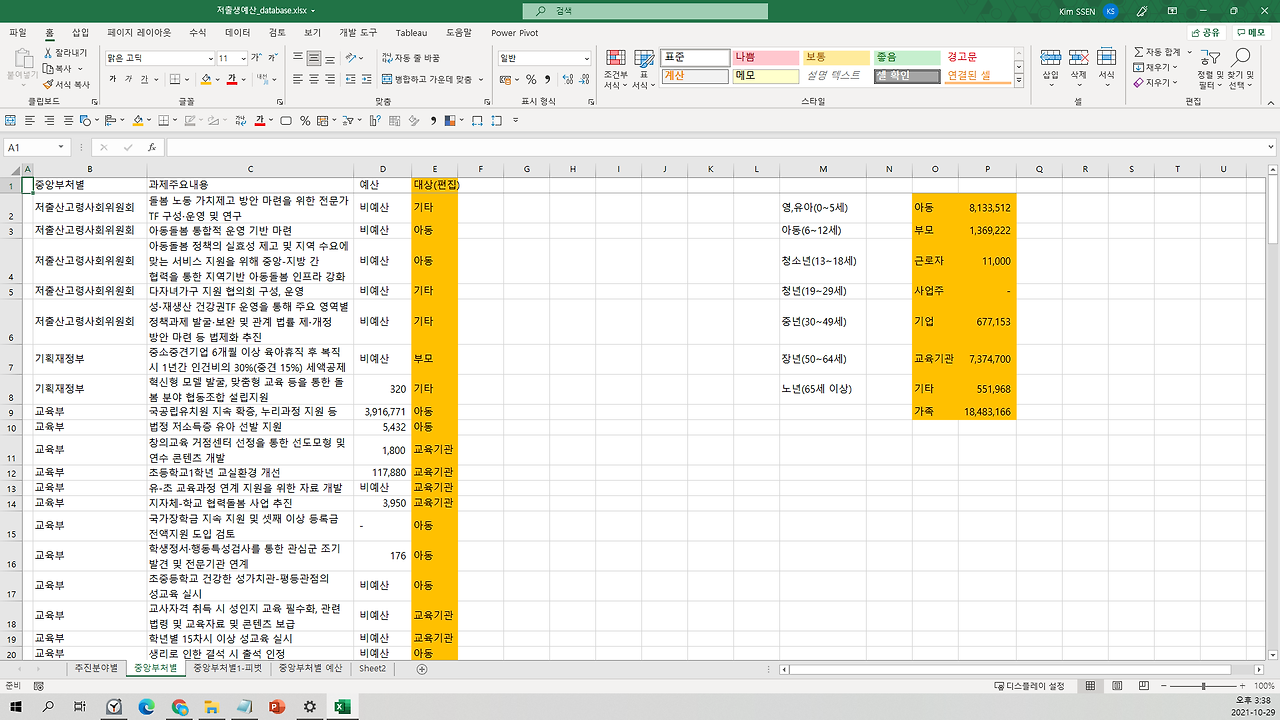The image size is (1280, 720).
Task: Apply italic text formatting
Action: [x=128, y=79]
